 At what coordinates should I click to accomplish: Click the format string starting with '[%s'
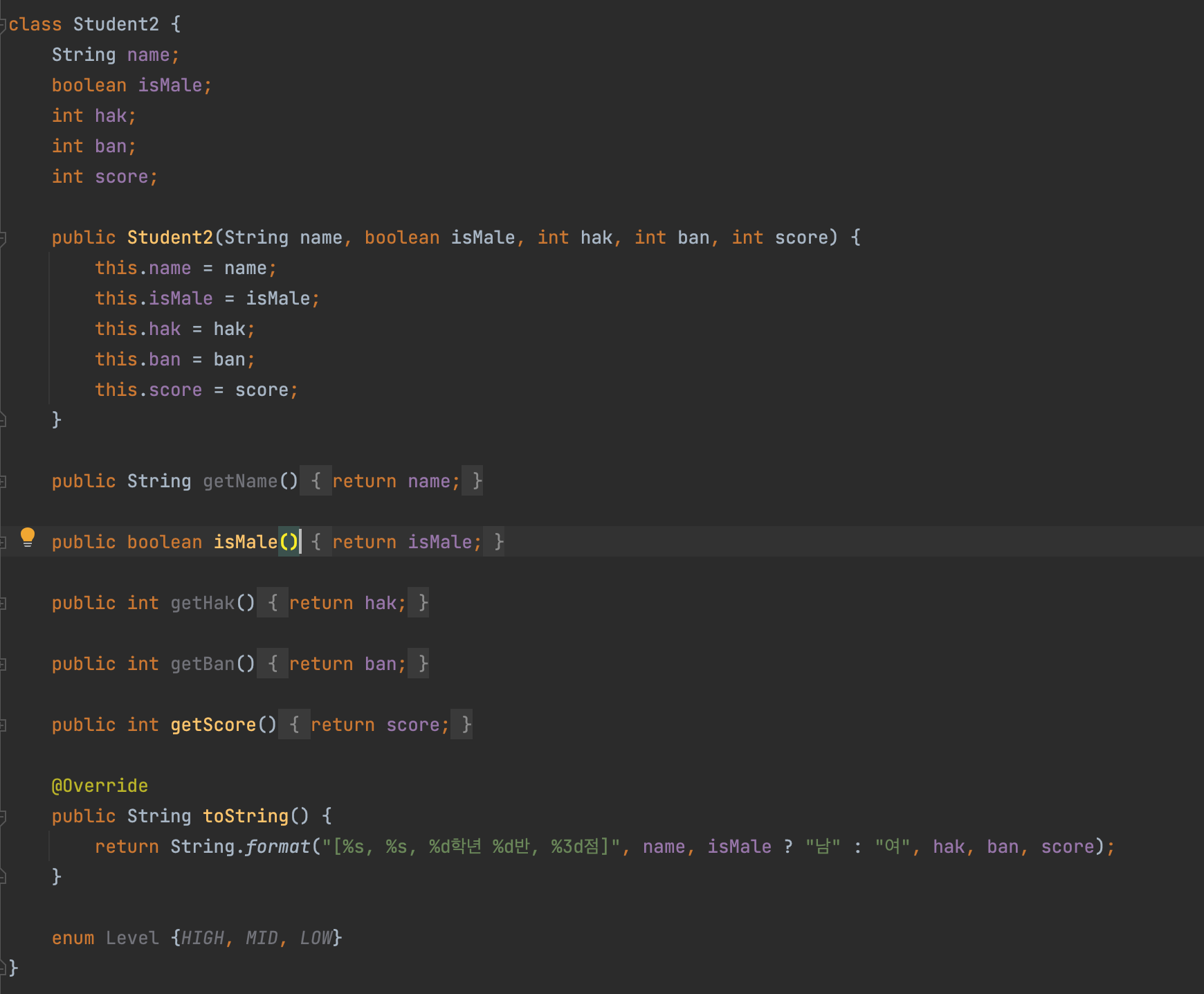(471, 847)
